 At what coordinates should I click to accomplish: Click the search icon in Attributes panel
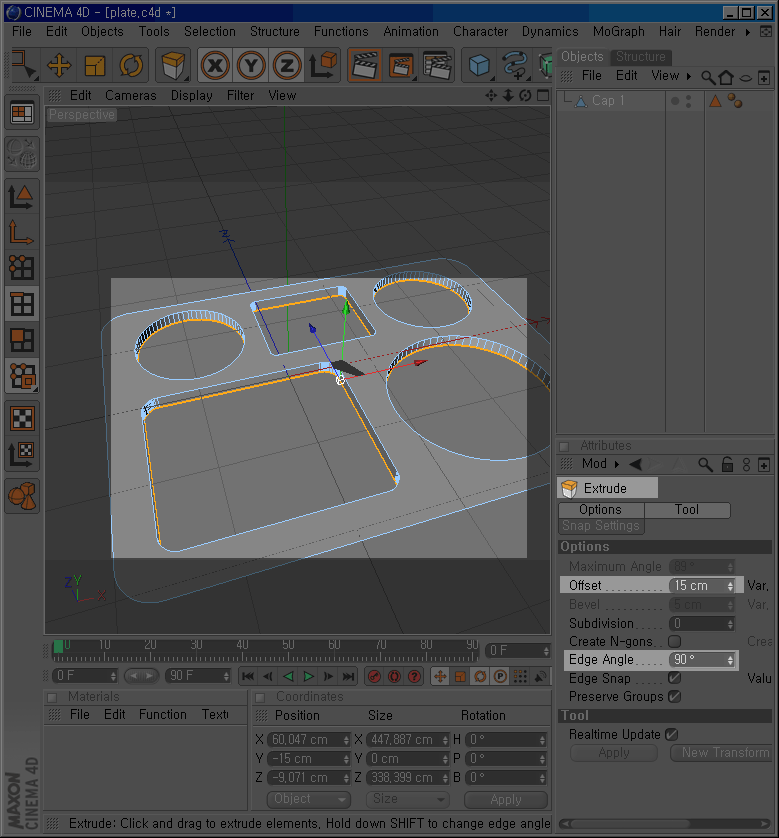pos(705,464)
